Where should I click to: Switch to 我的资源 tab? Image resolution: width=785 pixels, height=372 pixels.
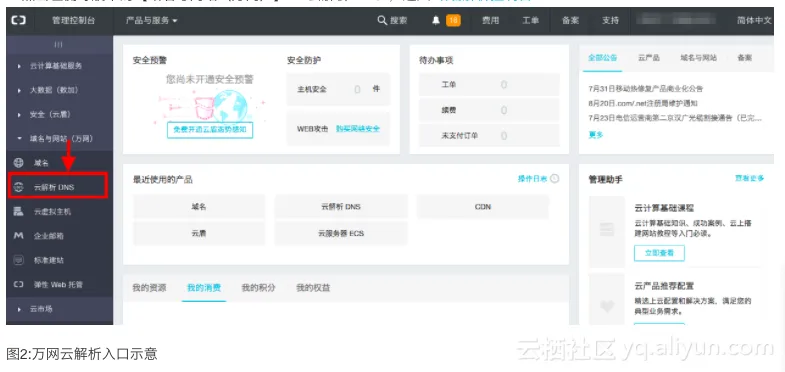pyautogui.click(x=149, y=288)
